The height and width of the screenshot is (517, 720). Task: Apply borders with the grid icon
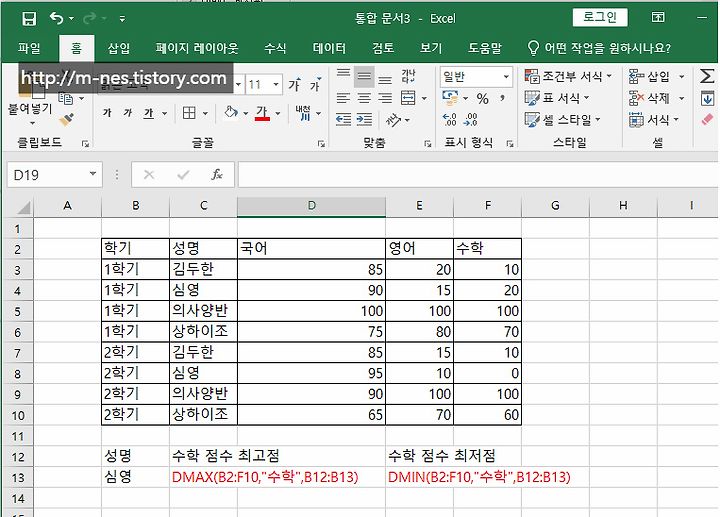click(x=189, y=112)
